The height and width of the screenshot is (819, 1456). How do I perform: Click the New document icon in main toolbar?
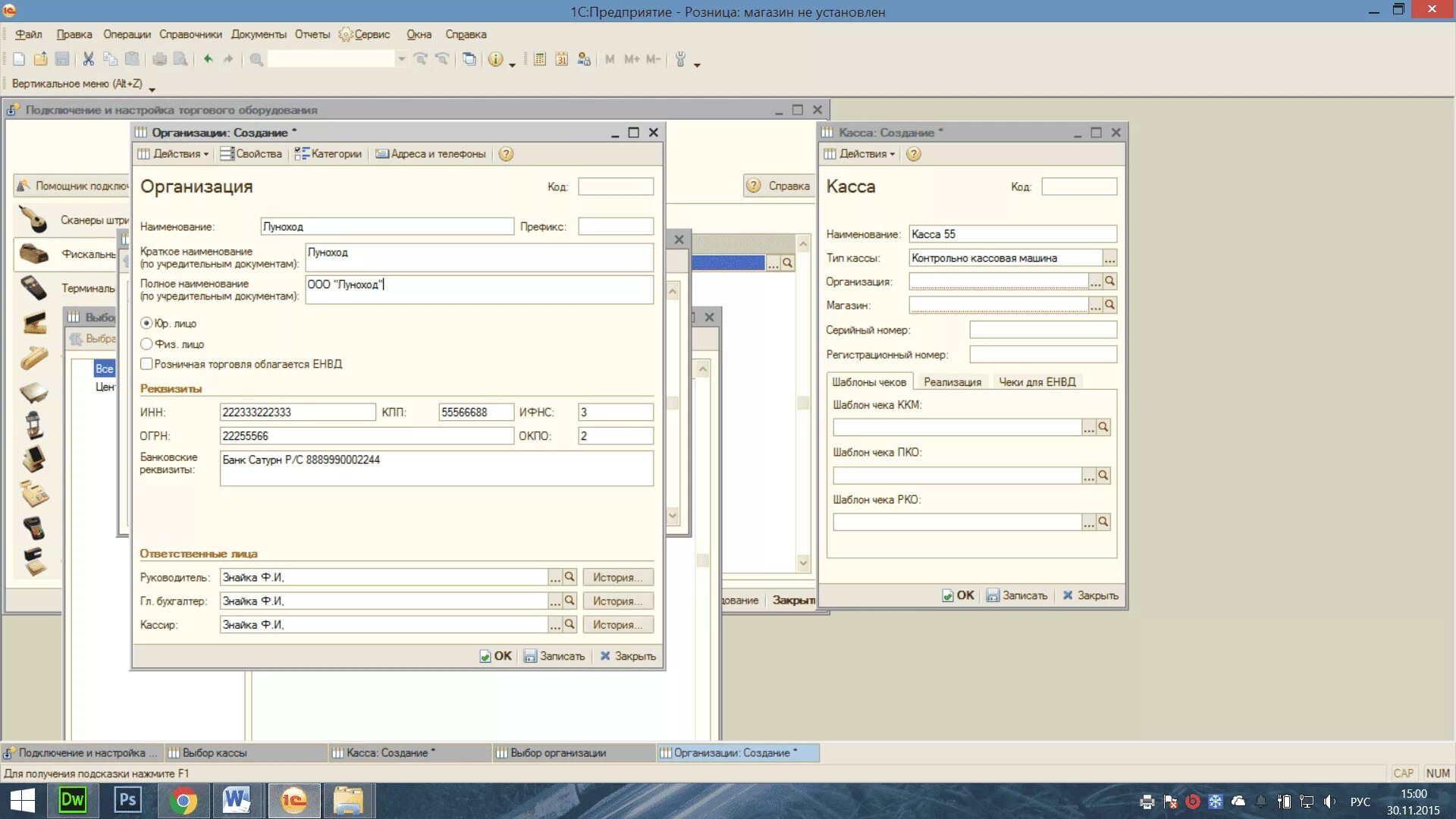19,59
